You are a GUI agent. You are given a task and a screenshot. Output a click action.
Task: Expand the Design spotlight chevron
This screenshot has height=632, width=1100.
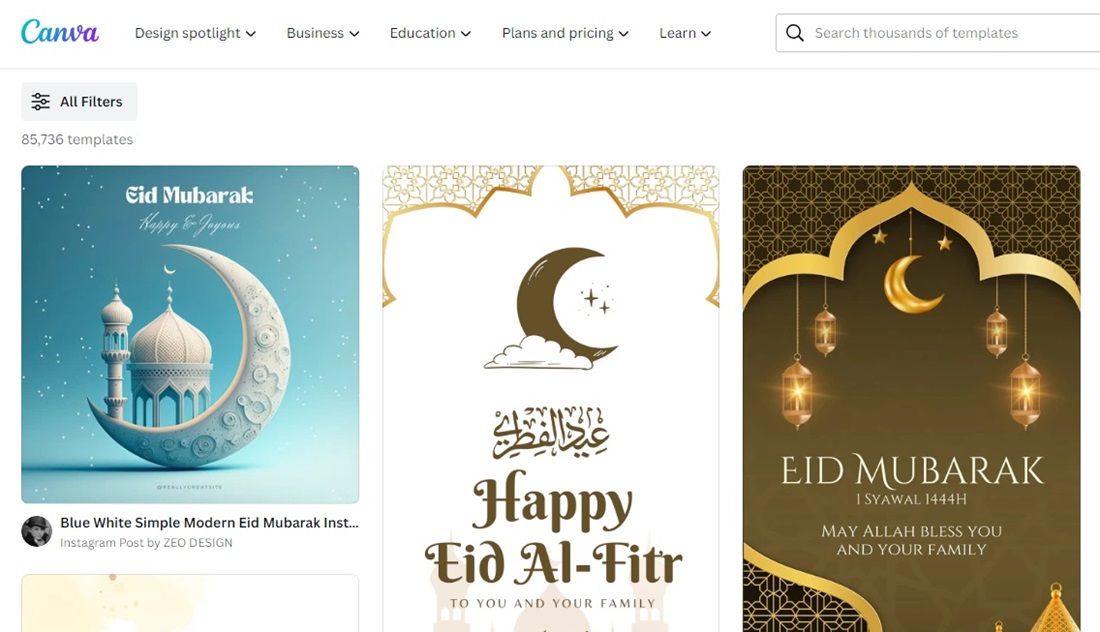(250, 34)
